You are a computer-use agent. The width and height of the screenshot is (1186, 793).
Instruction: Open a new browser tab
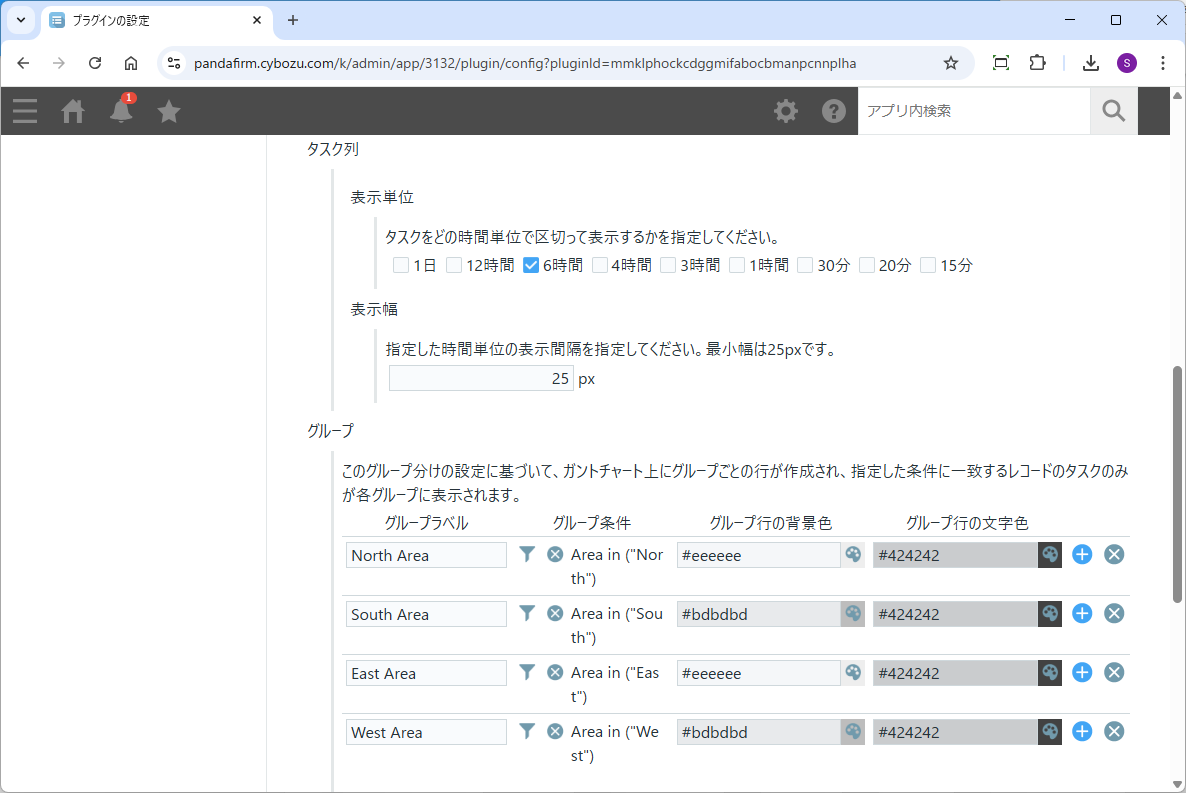[293, 20]
